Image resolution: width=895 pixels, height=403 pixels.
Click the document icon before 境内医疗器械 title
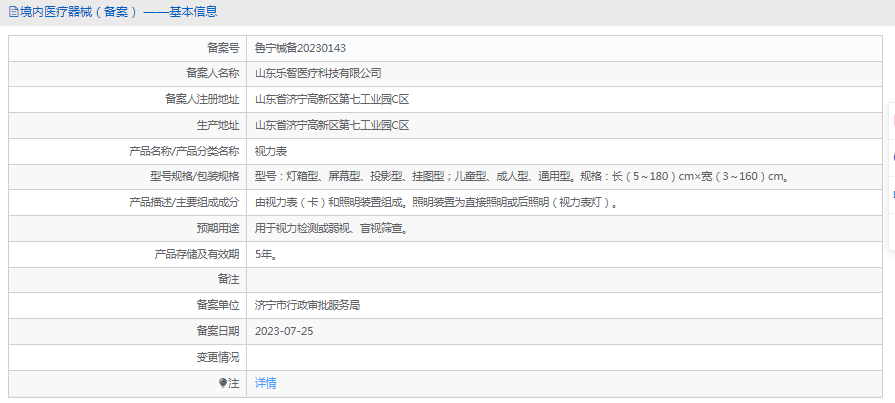click(x=13, y=11)
